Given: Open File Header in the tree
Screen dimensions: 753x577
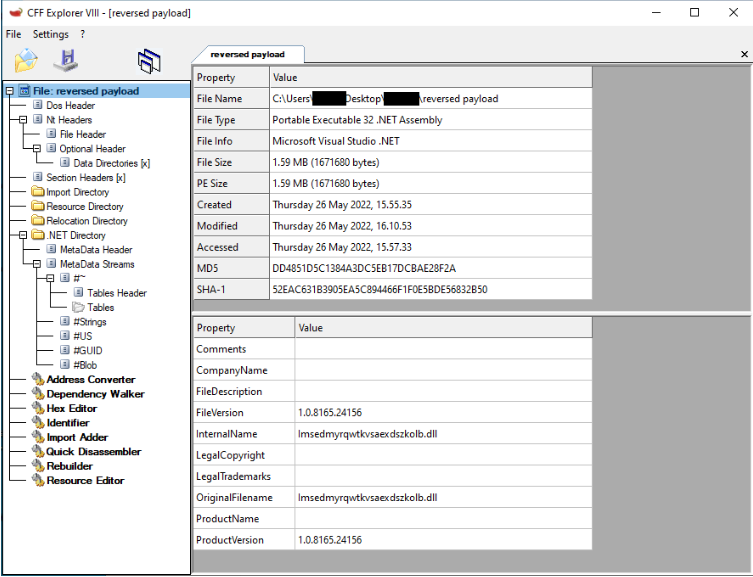Looking at the screenshot, I should [83, 134].
